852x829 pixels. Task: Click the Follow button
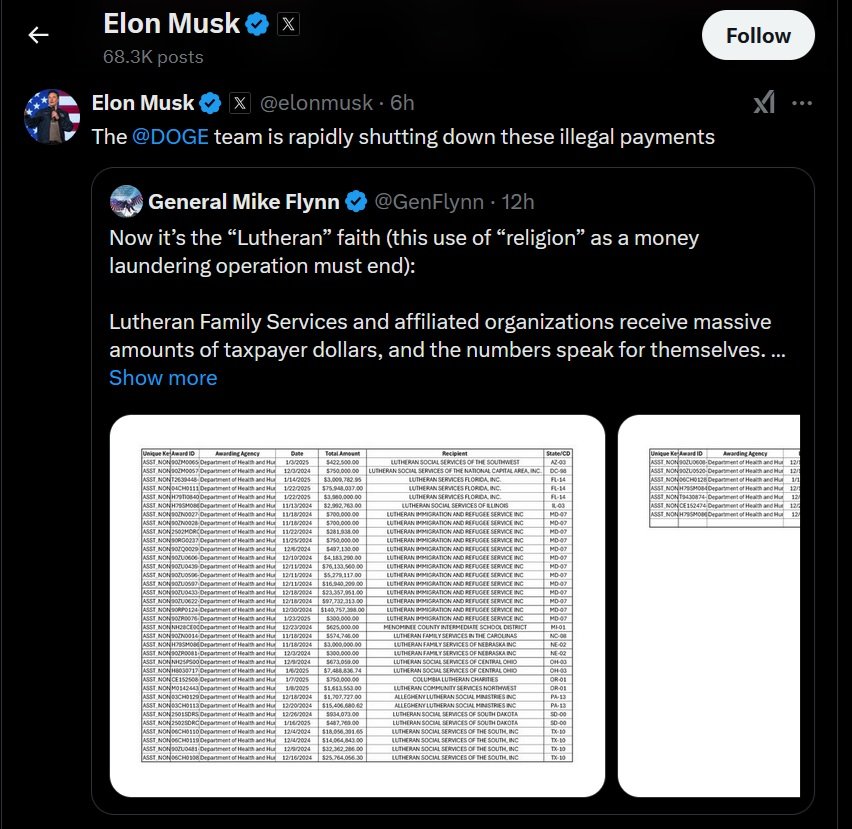point(758,36)
